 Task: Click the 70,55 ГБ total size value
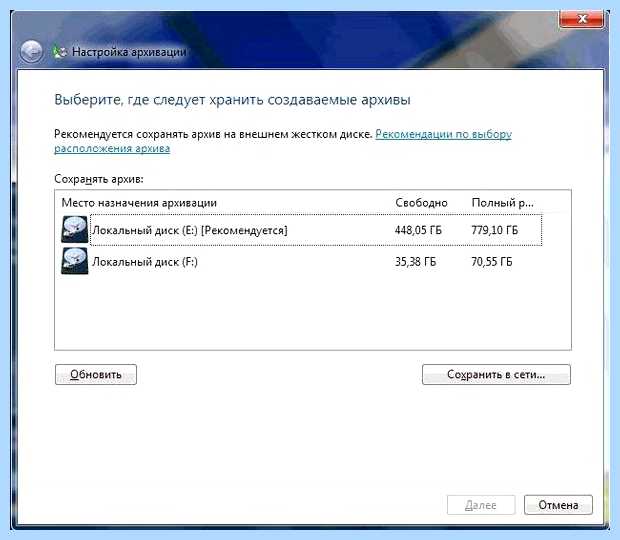[x=492, y=262]
